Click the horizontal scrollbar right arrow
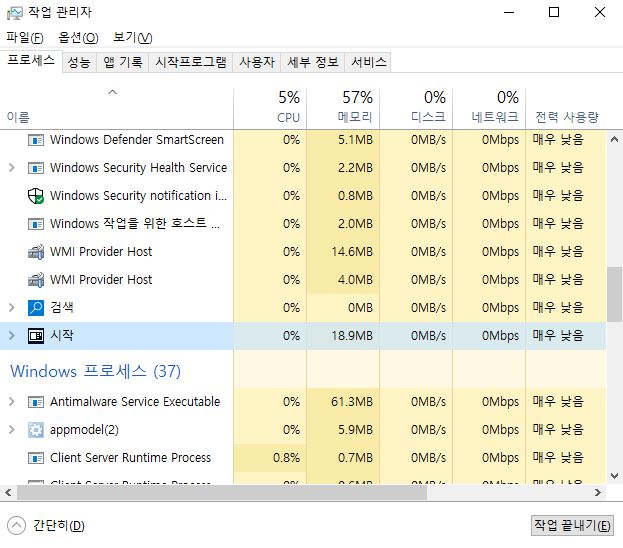 [x=598, y=493]
